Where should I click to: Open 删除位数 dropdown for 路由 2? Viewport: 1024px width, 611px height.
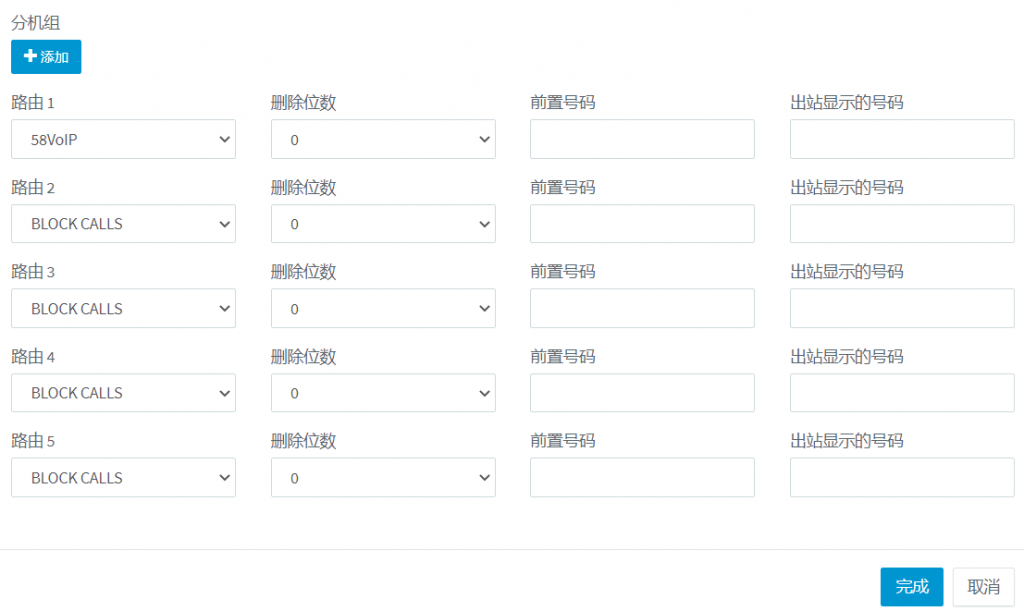pos(383,224)
